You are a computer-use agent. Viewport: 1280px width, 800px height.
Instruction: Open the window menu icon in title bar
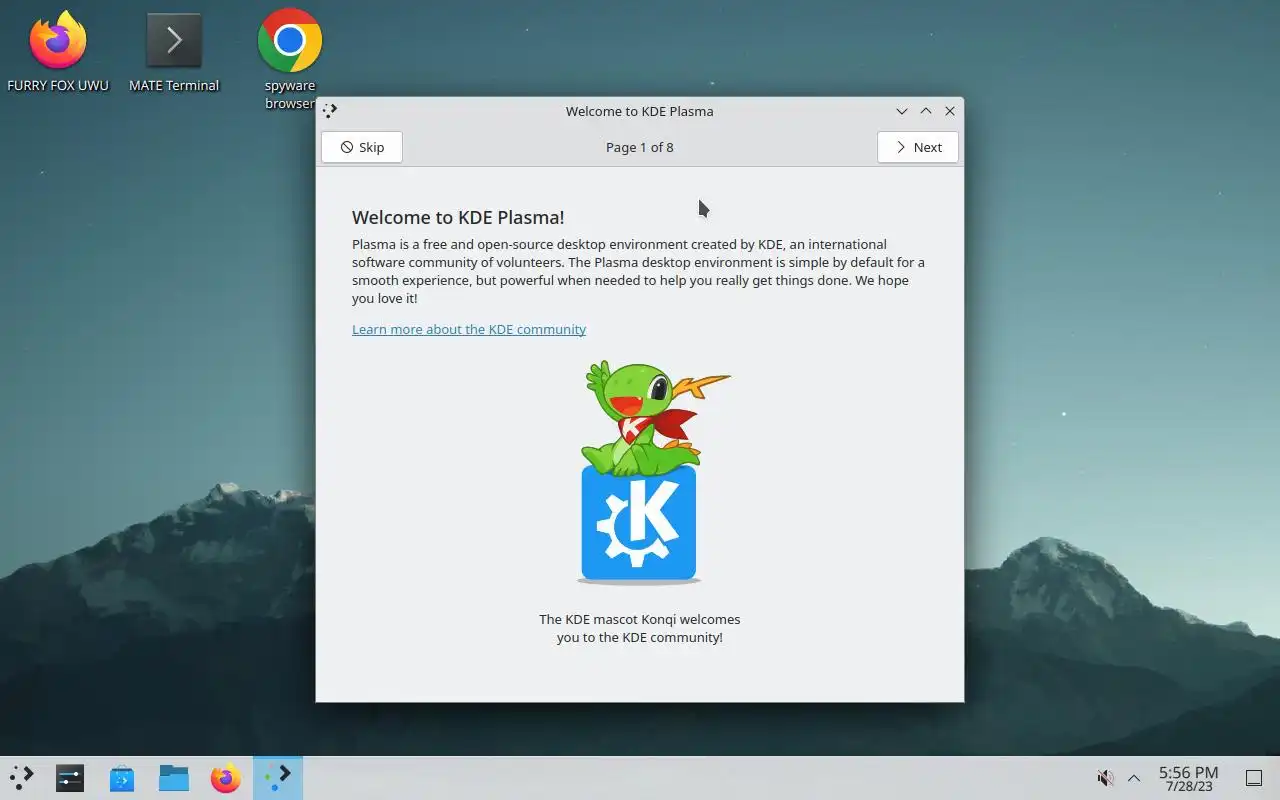331,111
